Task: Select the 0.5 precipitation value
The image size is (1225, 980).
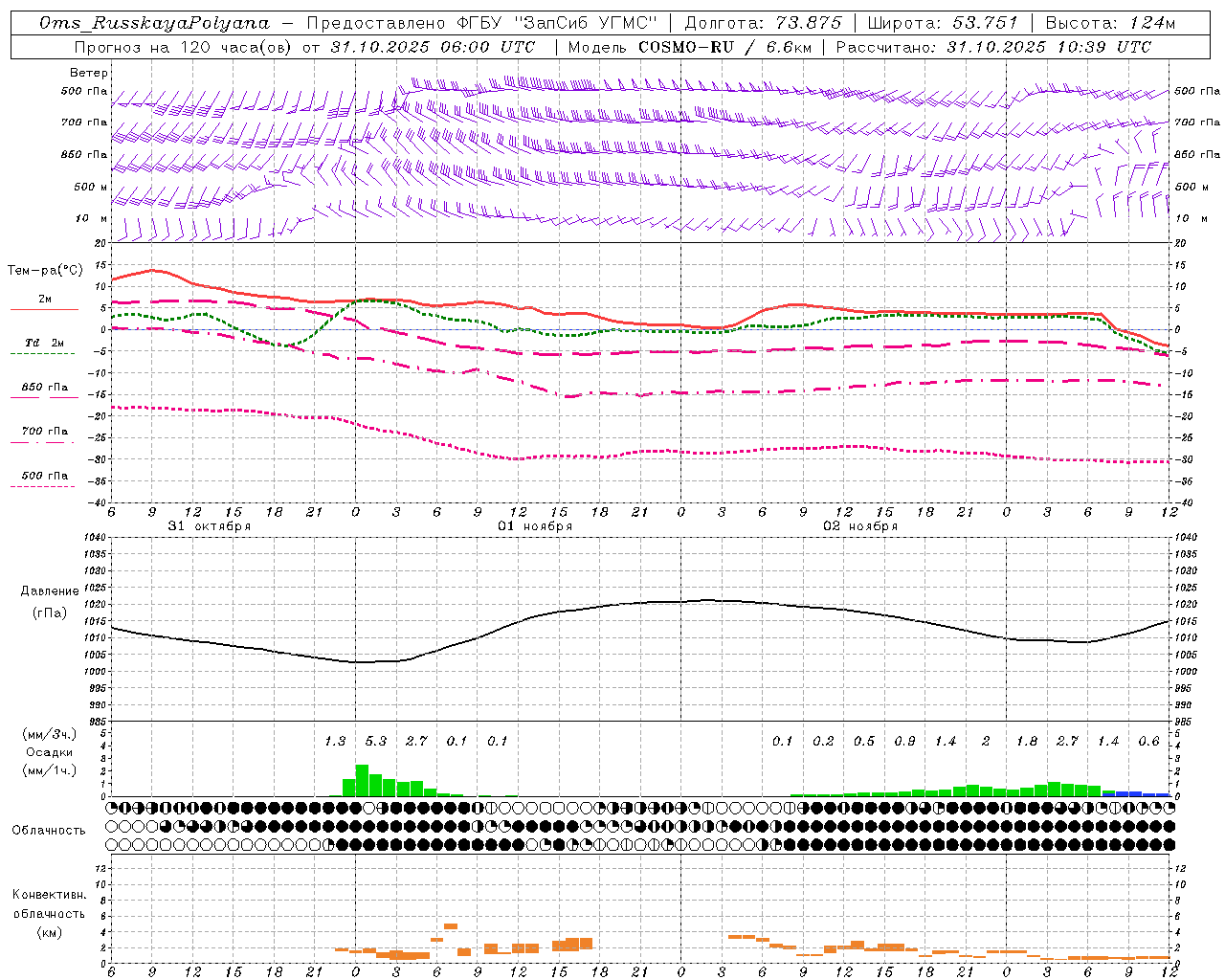Action: pyautogui.click(x=864, y=742)
